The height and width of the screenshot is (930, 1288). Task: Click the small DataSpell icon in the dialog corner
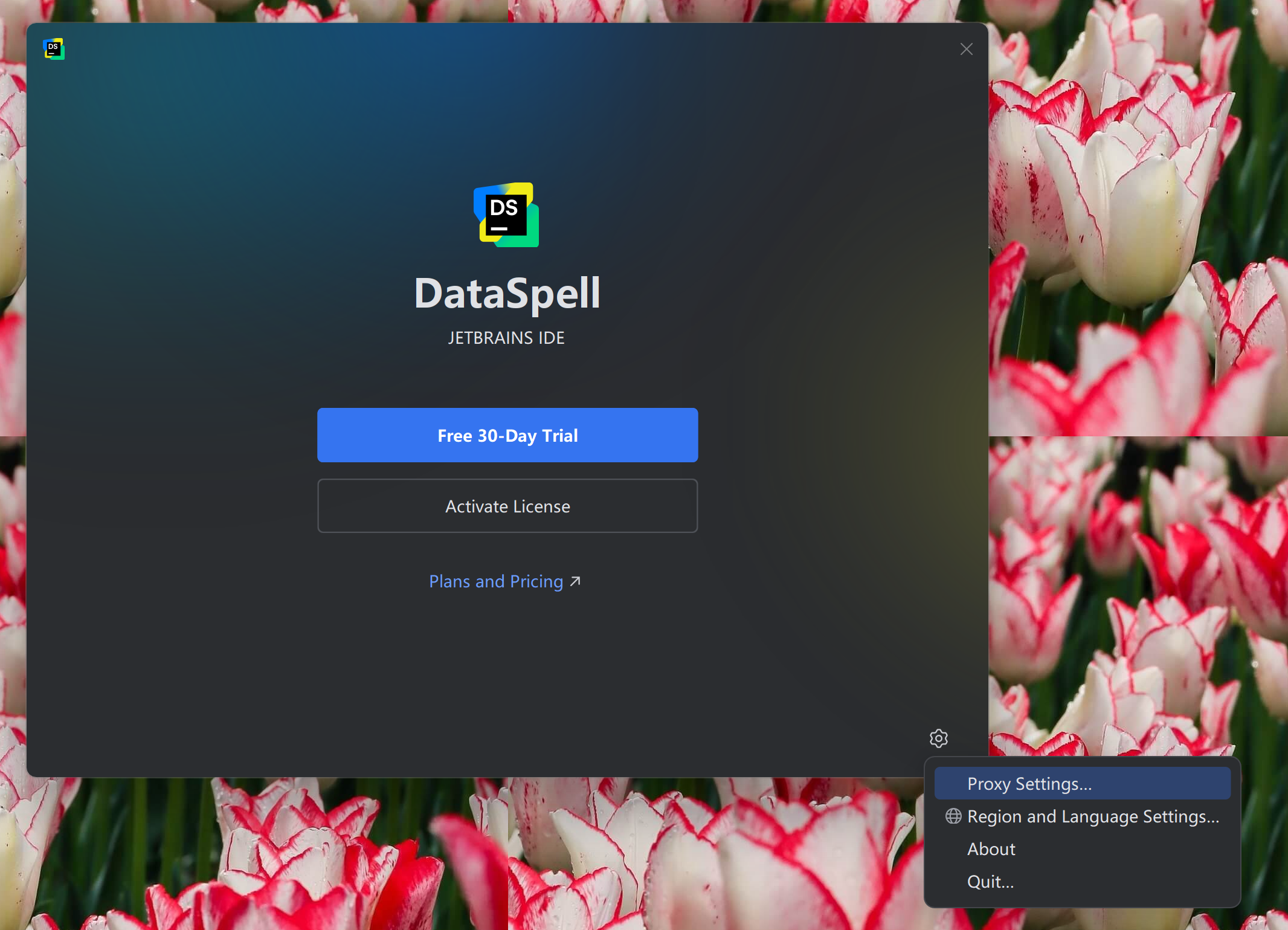tap(54, 49)
